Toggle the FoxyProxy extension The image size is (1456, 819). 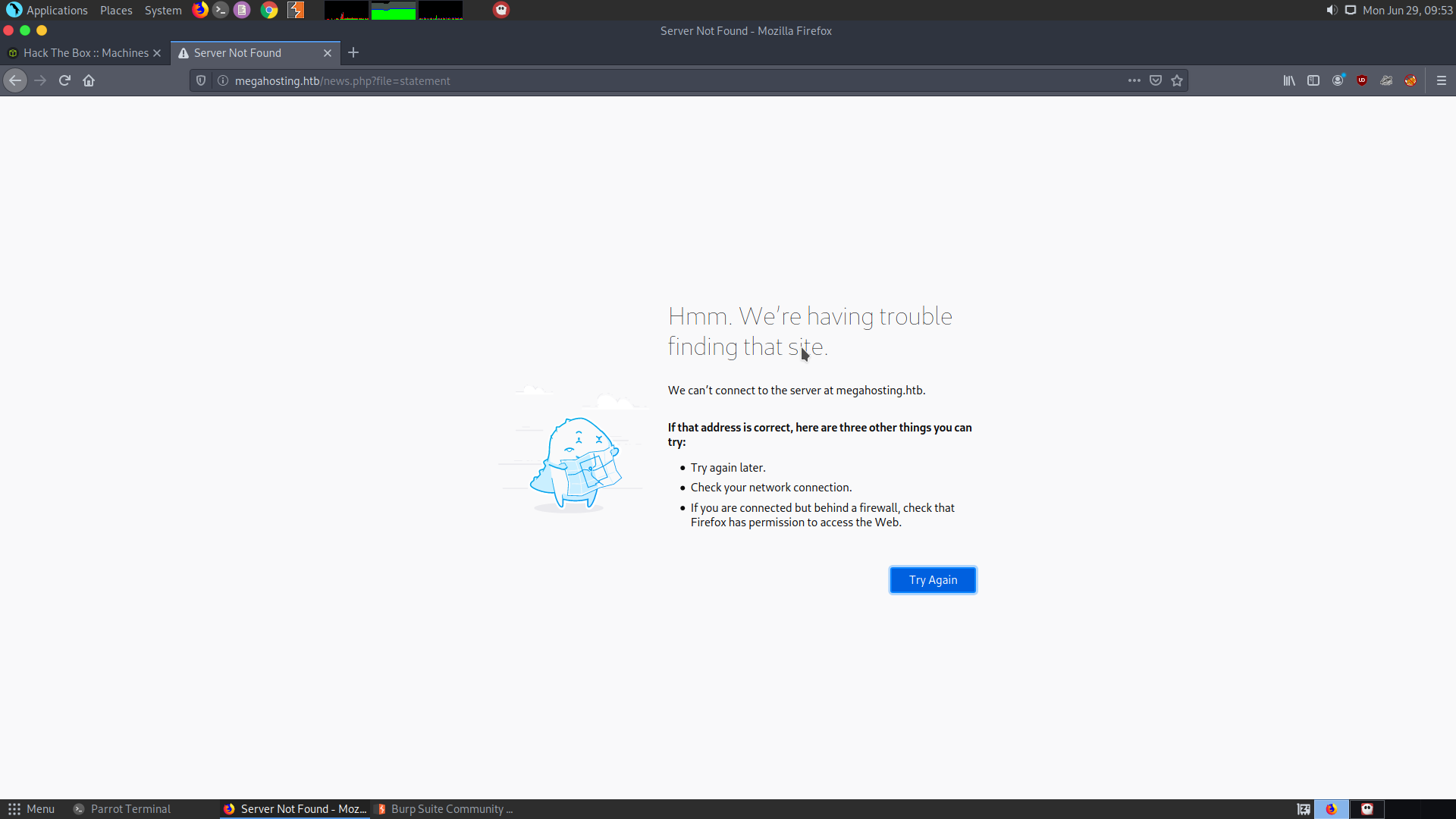pyautogui.click(x=1410, y=80)
